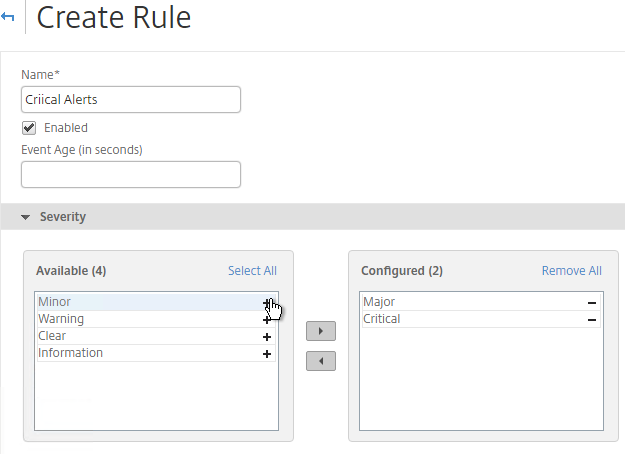Viewport: 625px width, 454px height.
Task: Collapse the Severity section triangle
Action: coord(26,217)
